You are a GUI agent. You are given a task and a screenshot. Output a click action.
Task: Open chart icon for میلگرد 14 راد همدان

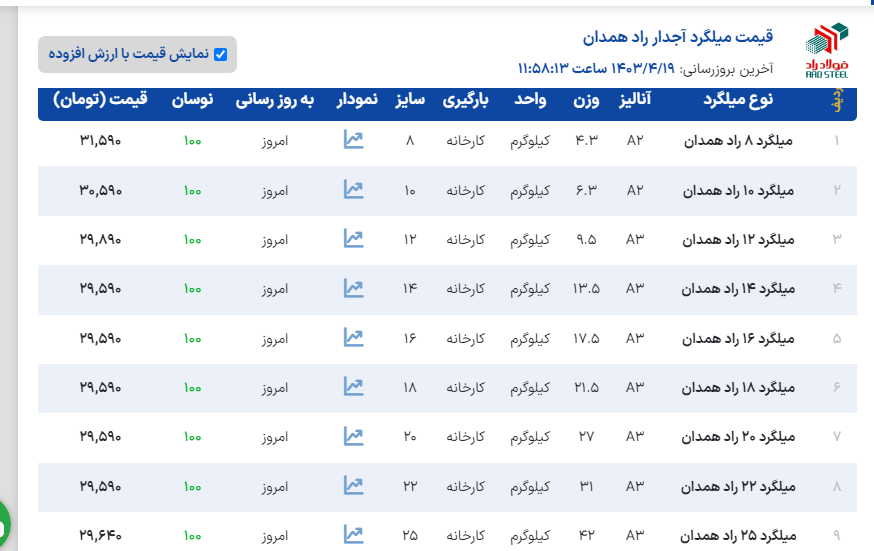(353, 288)
